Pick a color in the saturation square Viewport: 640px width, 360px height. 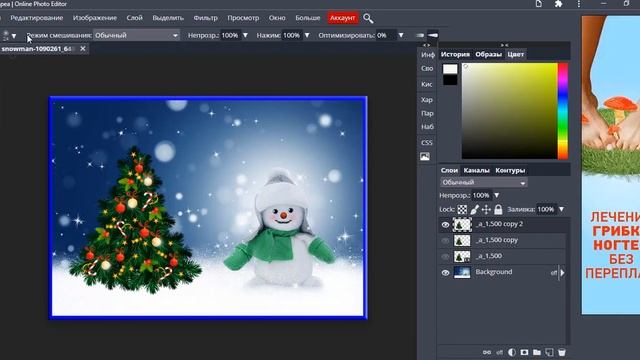[509, 111]
